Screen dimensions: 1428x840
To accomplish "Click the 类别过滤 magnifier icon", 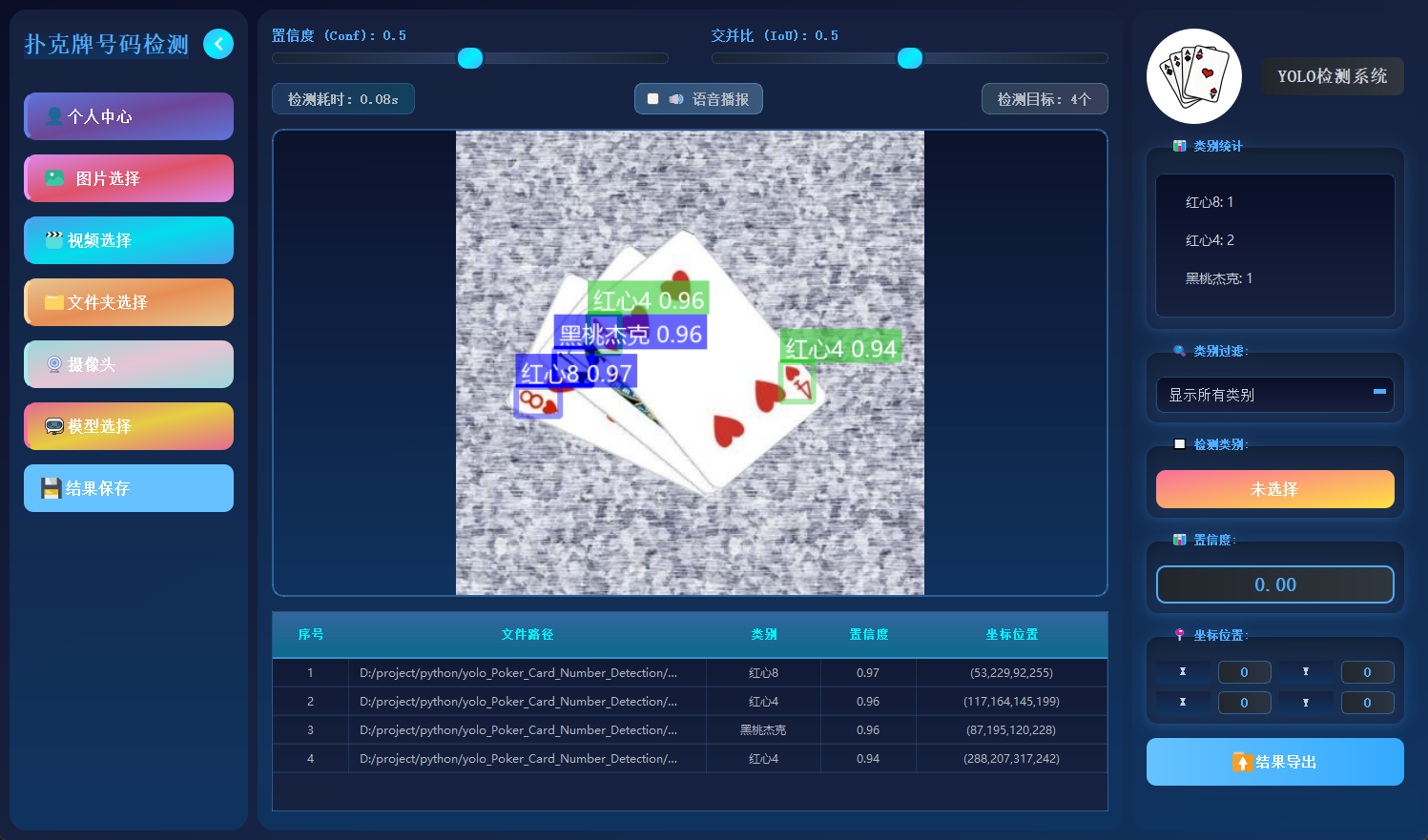I will coord(1180,351).
